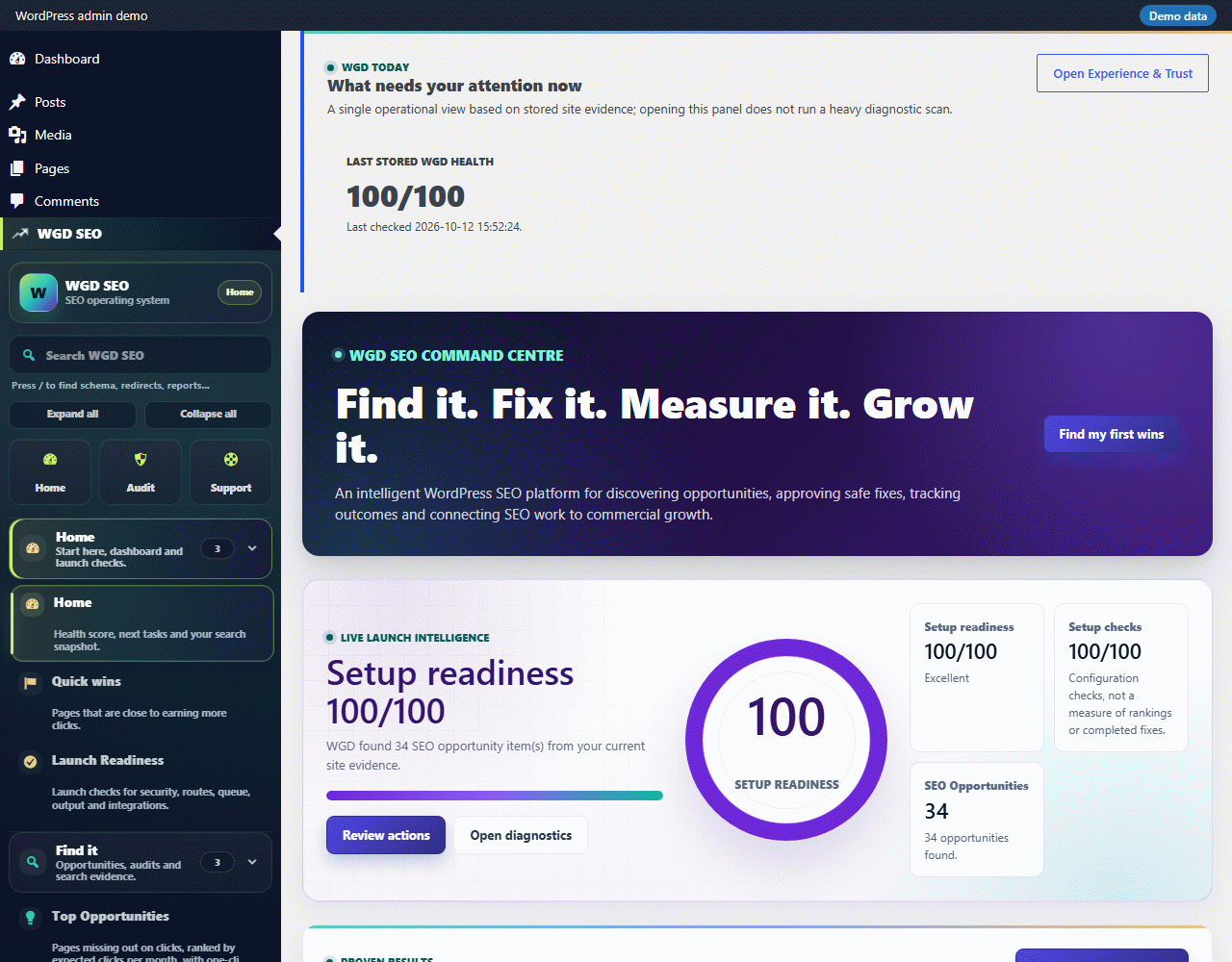Select Dashboard in the admin menu
The image size is (1232, 962).
[x=141, y=59]
